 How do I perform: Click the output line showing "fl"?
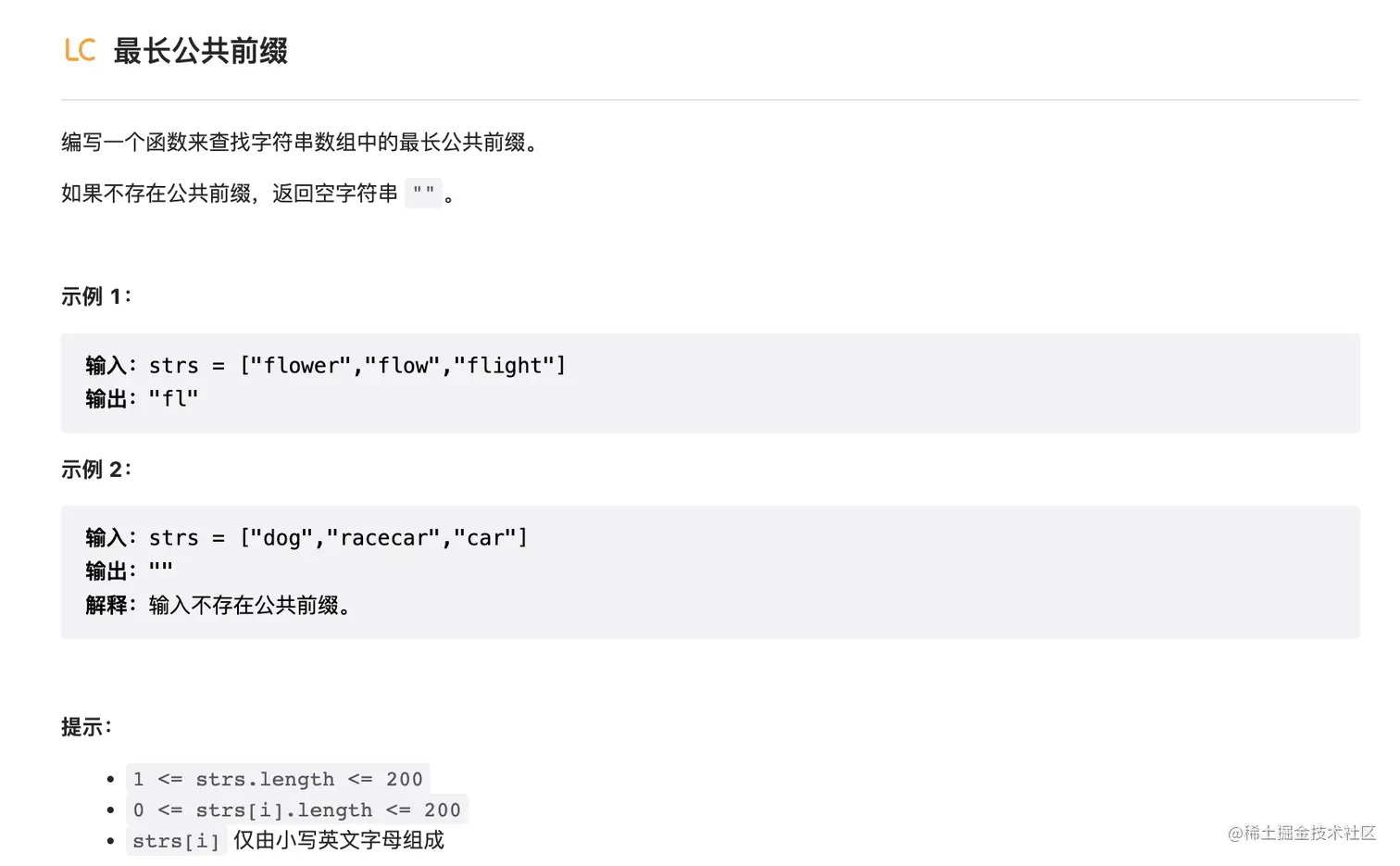coord(142,399)
